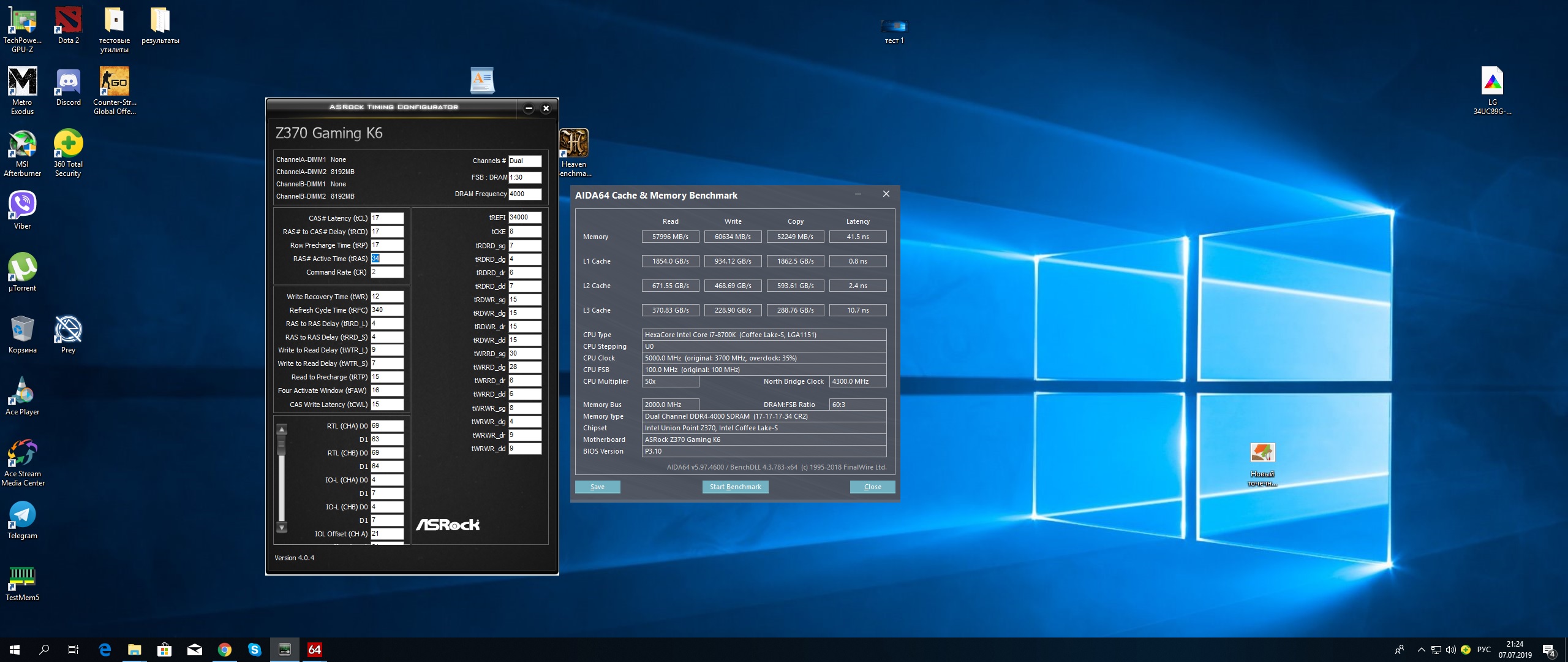Open the notification center in taskbar
1568x662 pixels.
(1548, 650)
